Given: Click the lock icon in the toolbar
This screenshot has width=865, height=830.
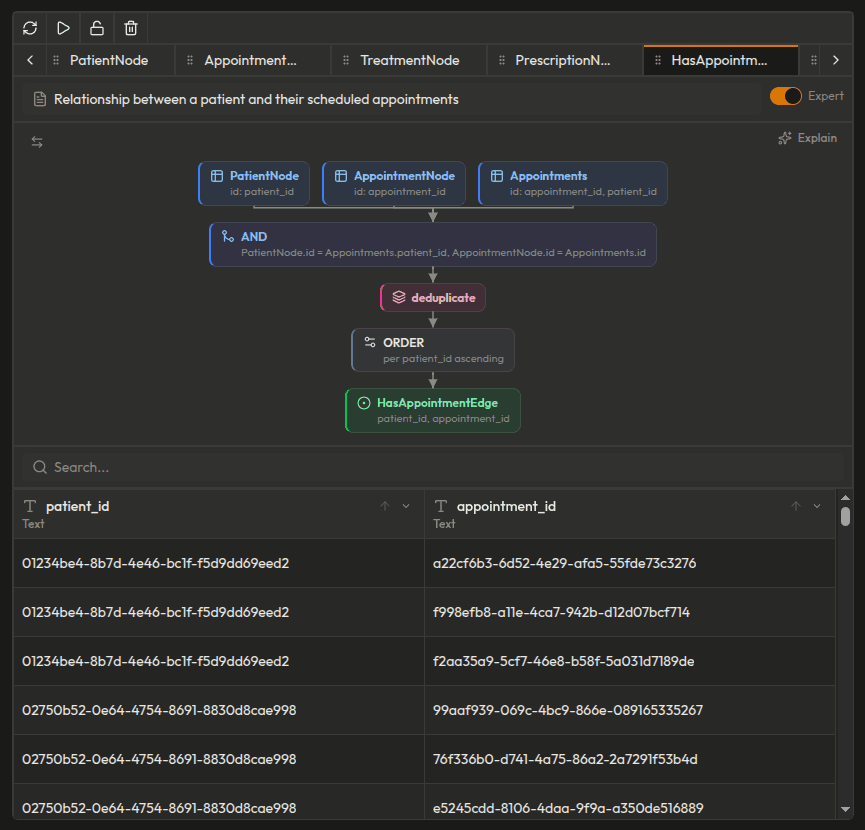Looking at the screenshot, I should 96,27.
